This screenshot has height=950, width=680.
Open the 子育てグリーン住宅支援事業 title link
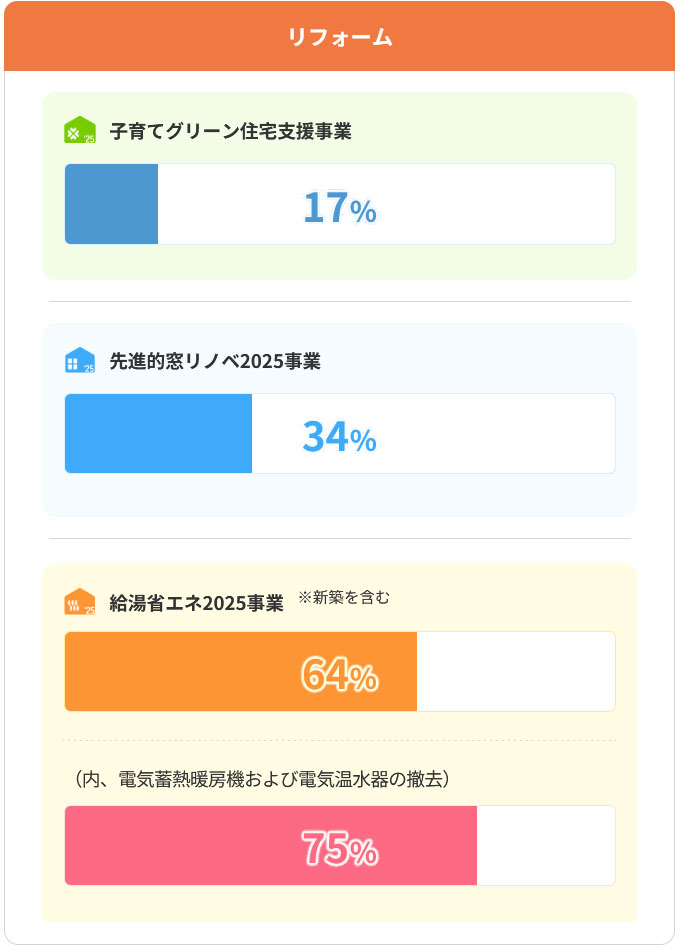230,131
